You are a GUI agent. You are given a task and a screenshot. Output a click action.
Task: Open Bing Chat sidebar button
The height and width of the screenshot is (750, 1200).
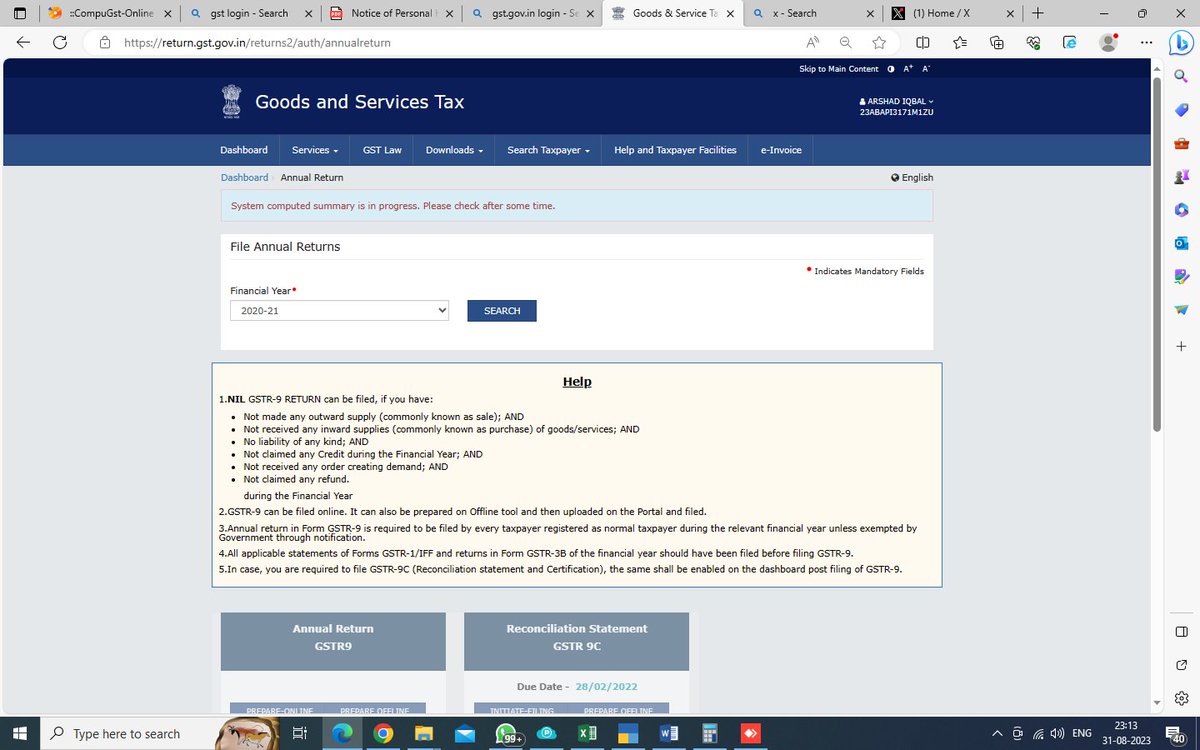(x=1181, y=43)
